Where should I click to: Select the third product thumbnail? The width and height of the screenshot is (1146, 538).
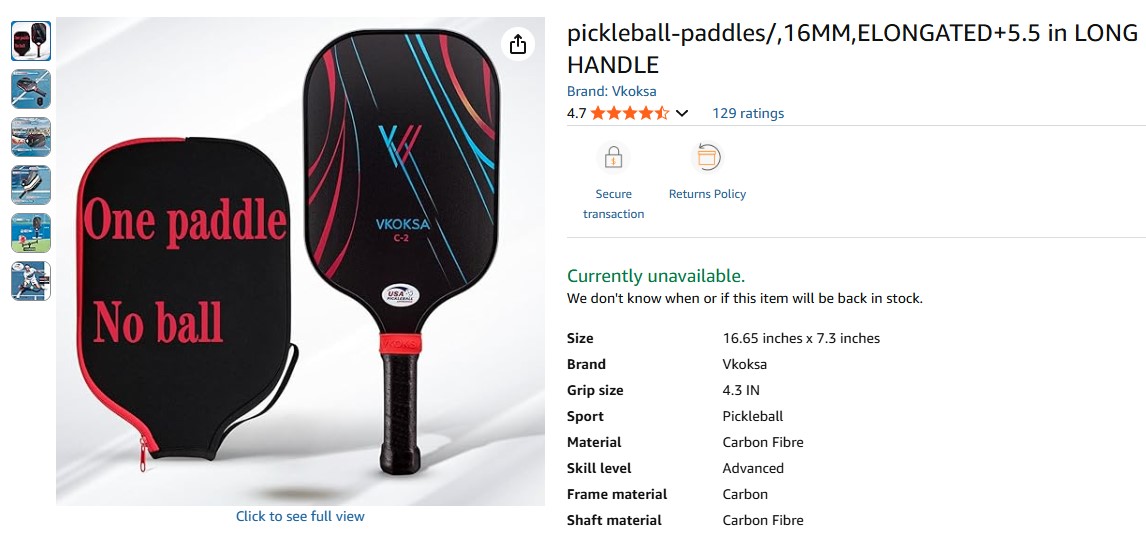coord(31,137)
